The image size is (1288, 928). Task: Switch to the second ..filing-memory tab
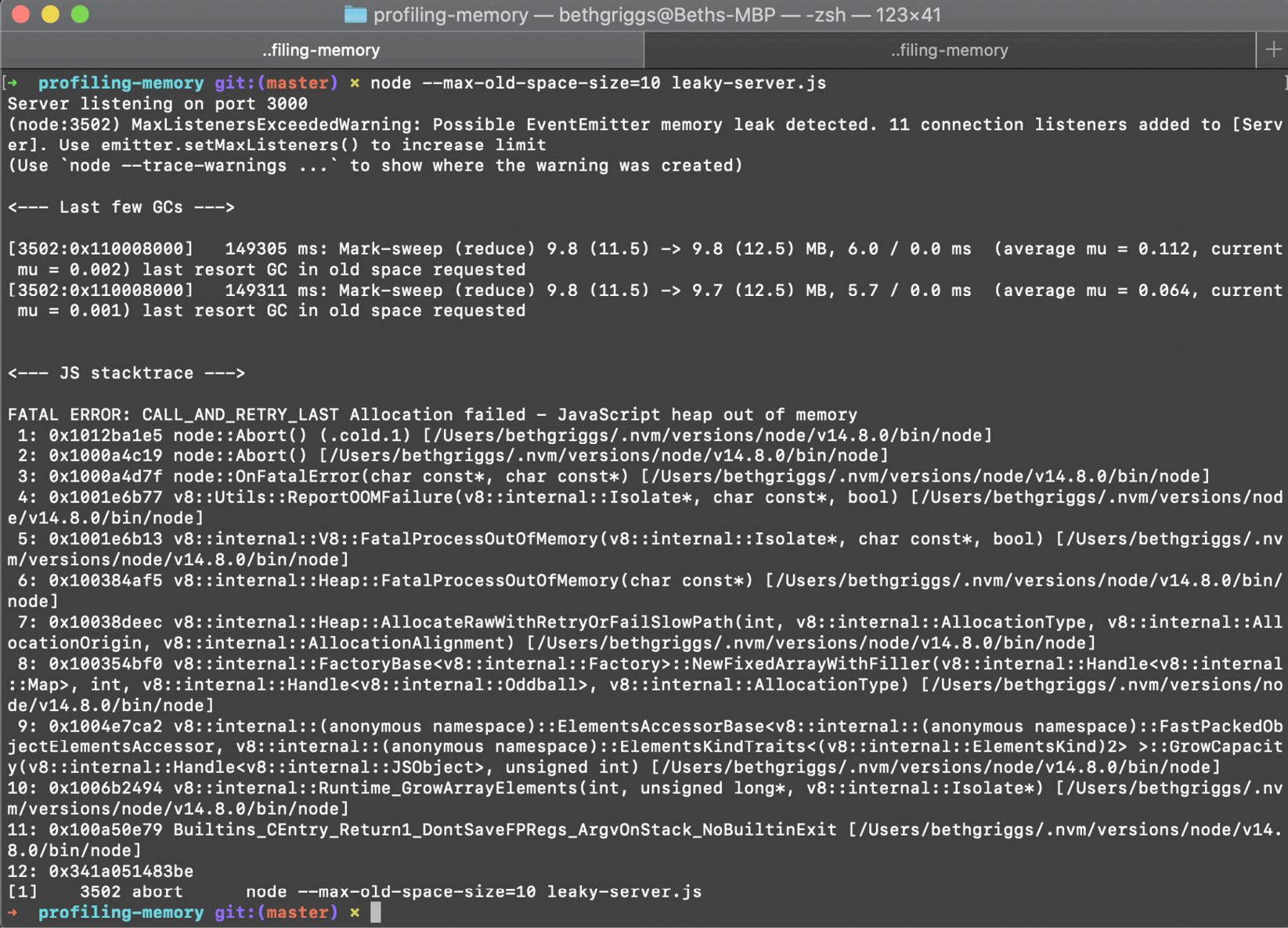click(949, 49)
